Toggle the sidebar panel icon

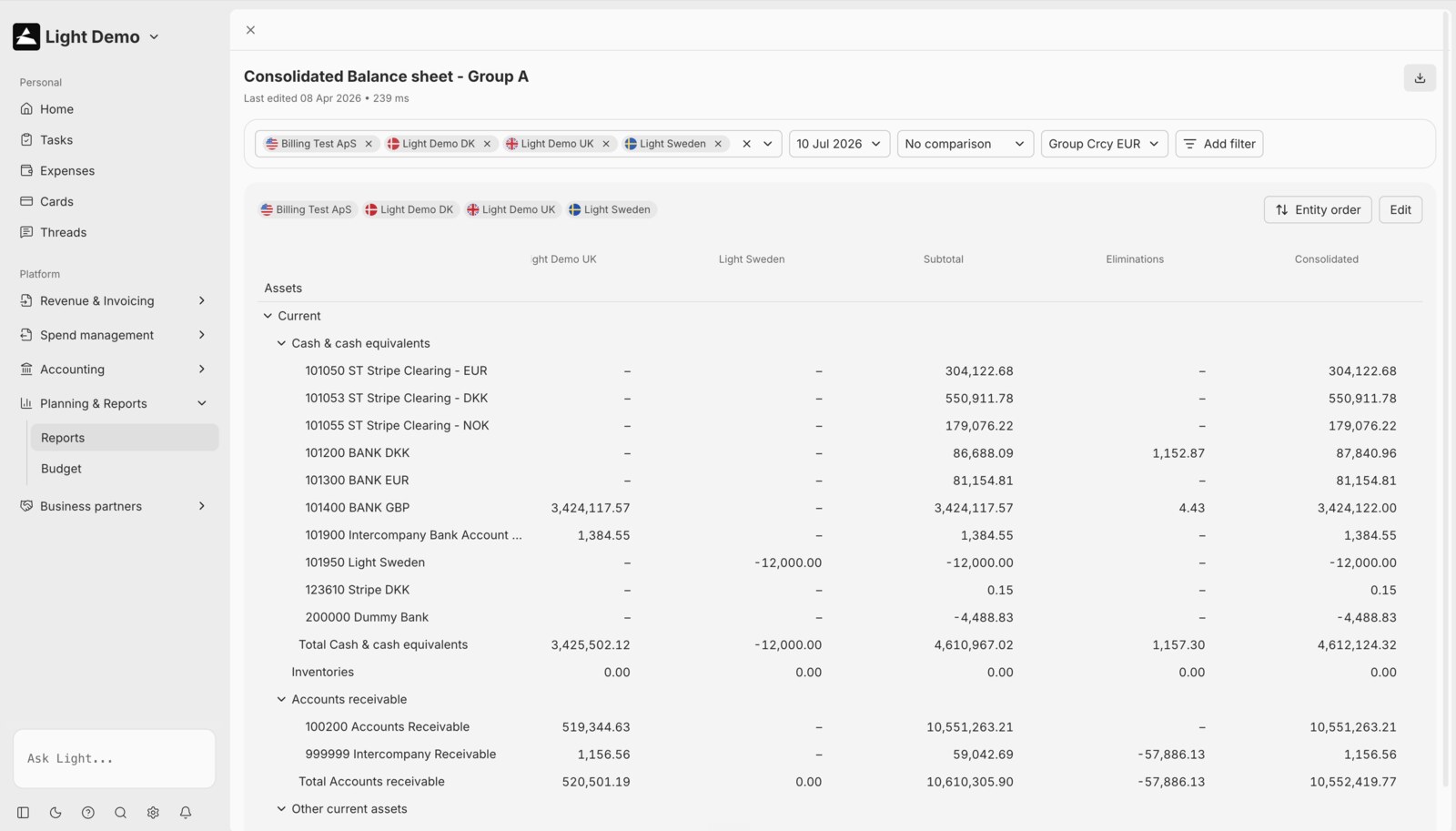click(x=24, y=813)
